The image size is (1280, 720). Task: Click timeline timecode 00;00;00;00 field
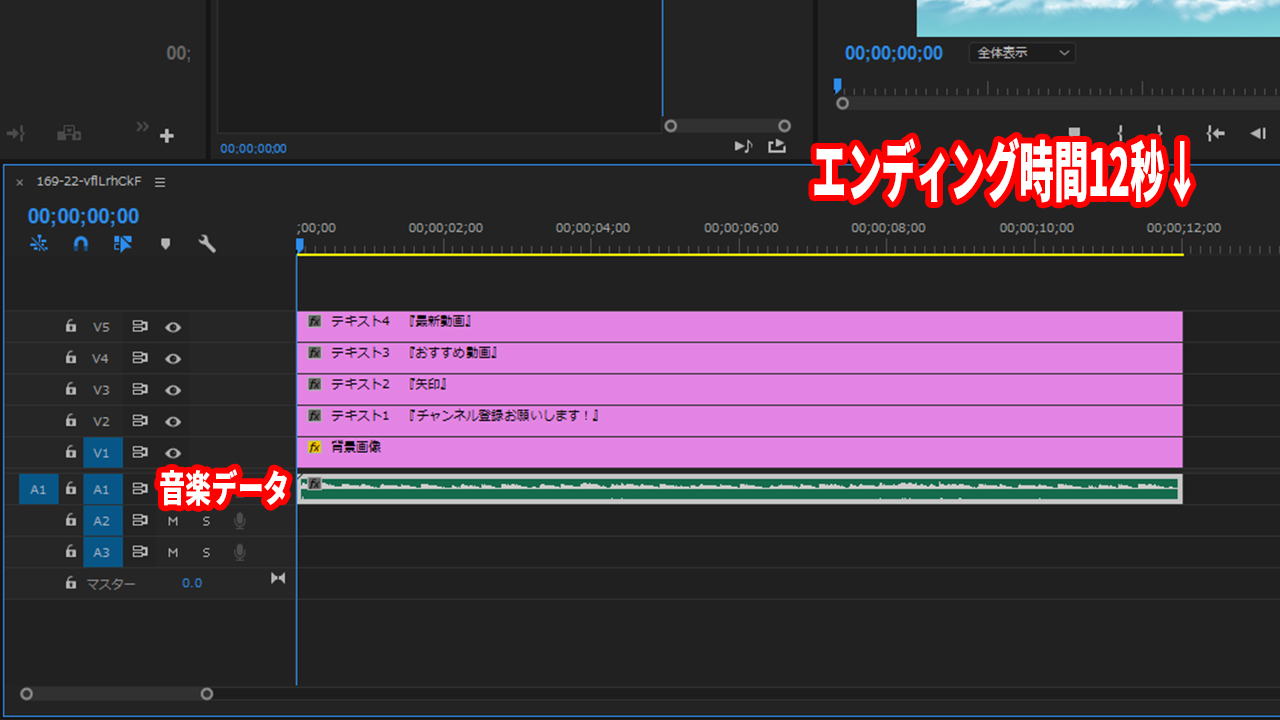coord(83,216)
